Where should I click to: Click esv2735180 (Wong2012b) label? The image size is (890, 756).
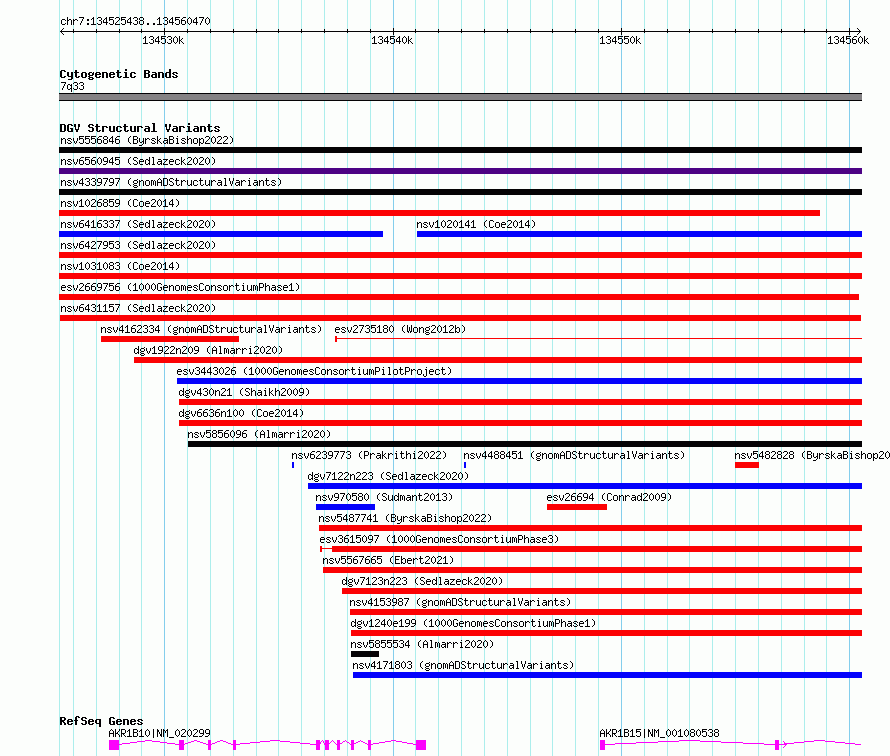tap(400, 329)
